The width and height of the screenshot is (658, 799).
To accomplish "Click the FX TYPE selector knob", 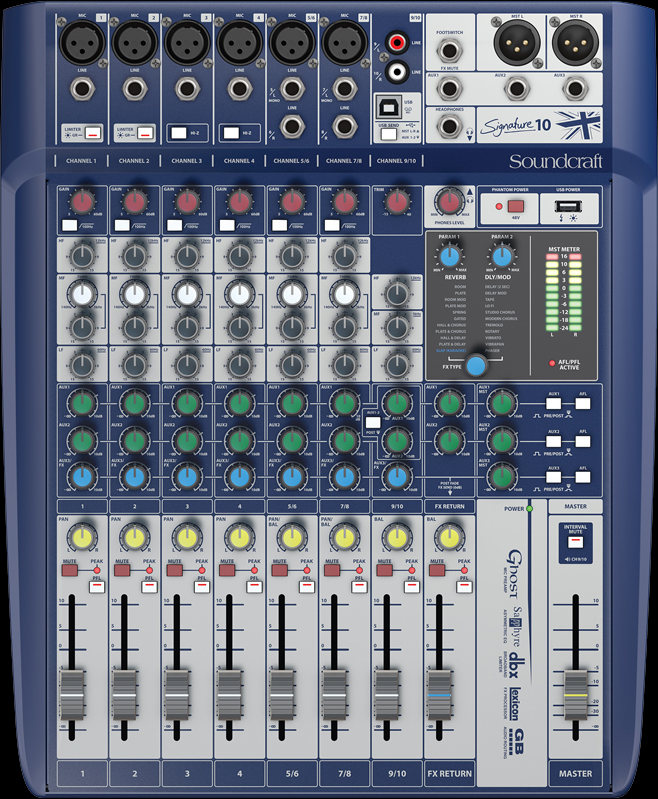I will pos(476,365).
